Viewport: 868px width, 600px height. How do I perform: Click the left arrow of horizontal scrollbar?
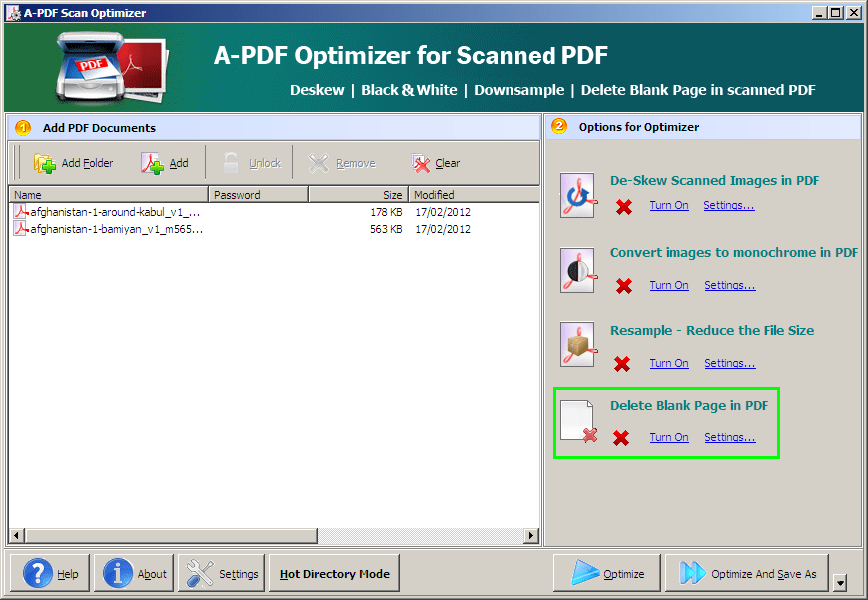(16, 535)
